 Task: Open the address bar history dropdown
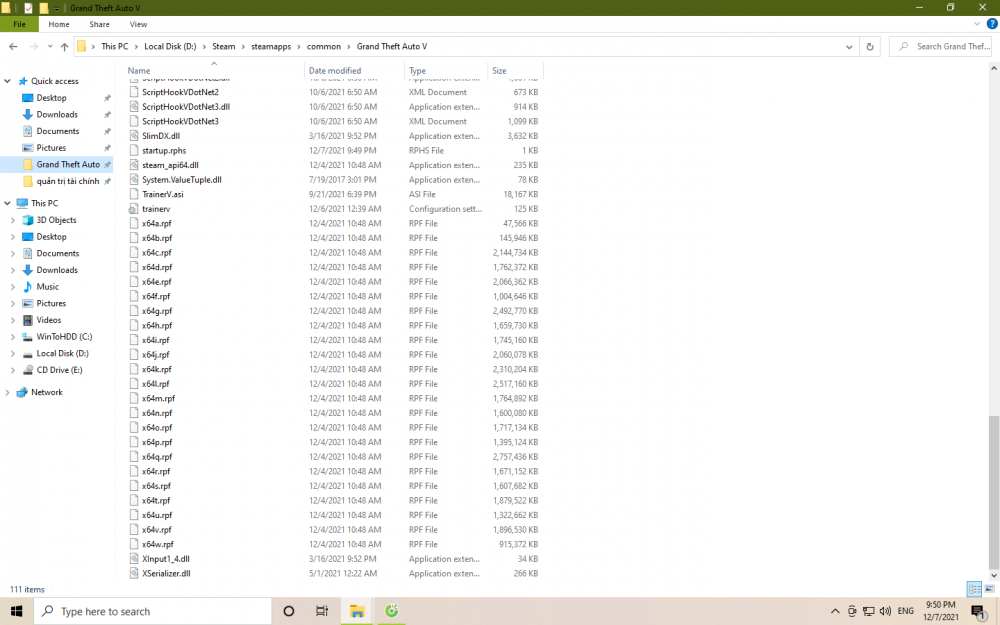pos(851,47)
